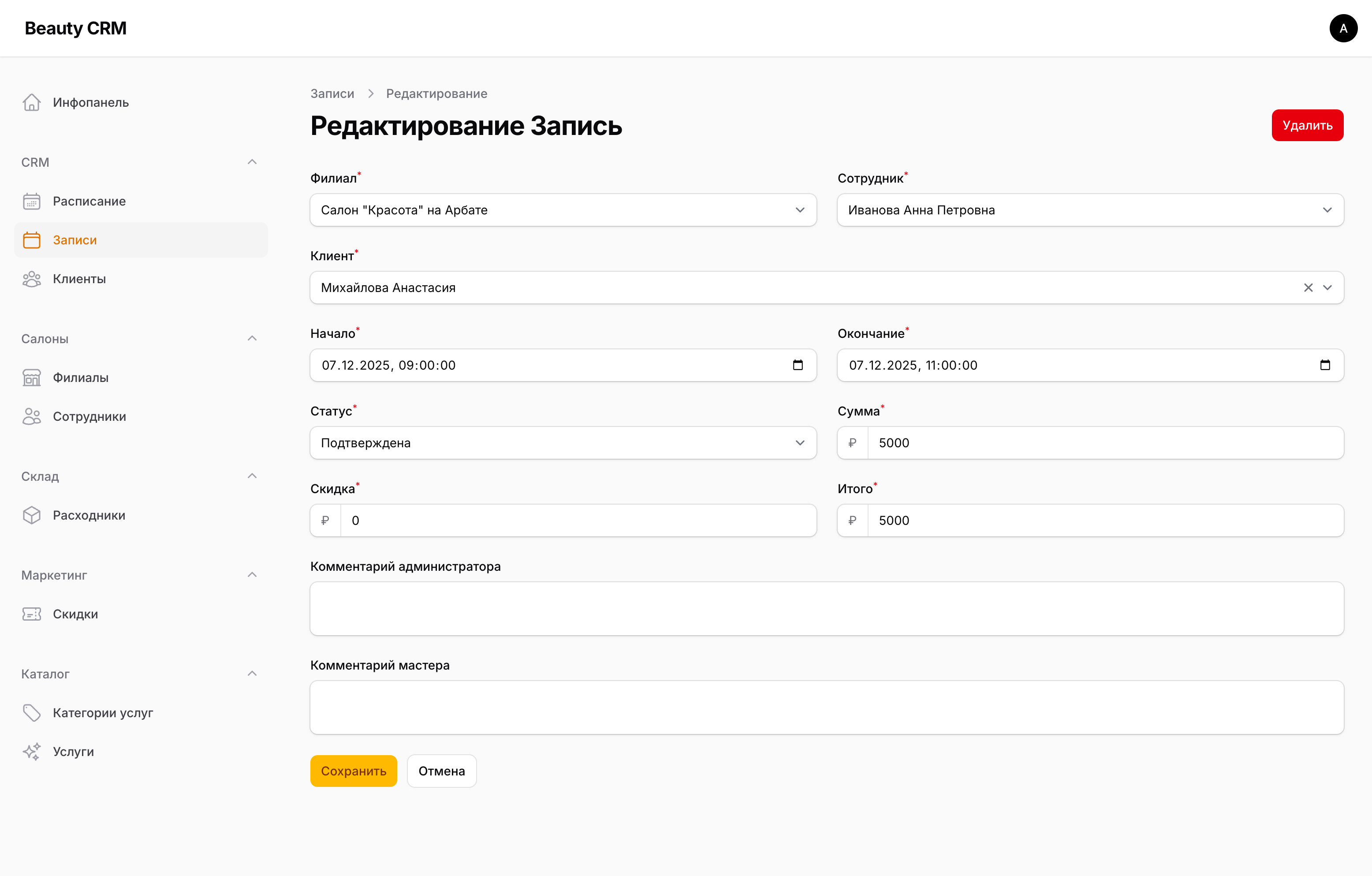
Task: Click the Категории услуг tag icon
Action: tap(32, 712)
